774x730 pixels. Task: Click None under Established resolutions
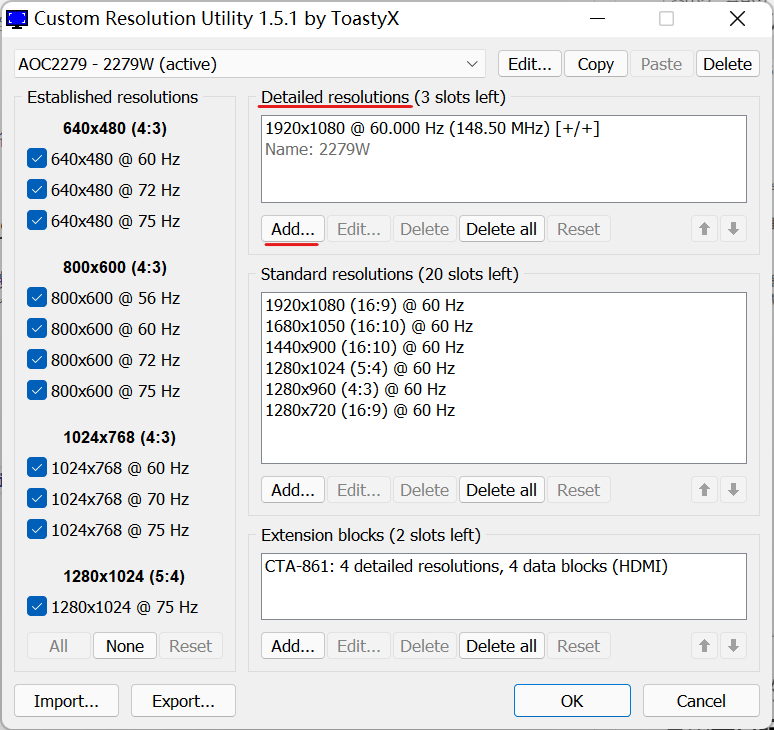[x=125, y=646]
